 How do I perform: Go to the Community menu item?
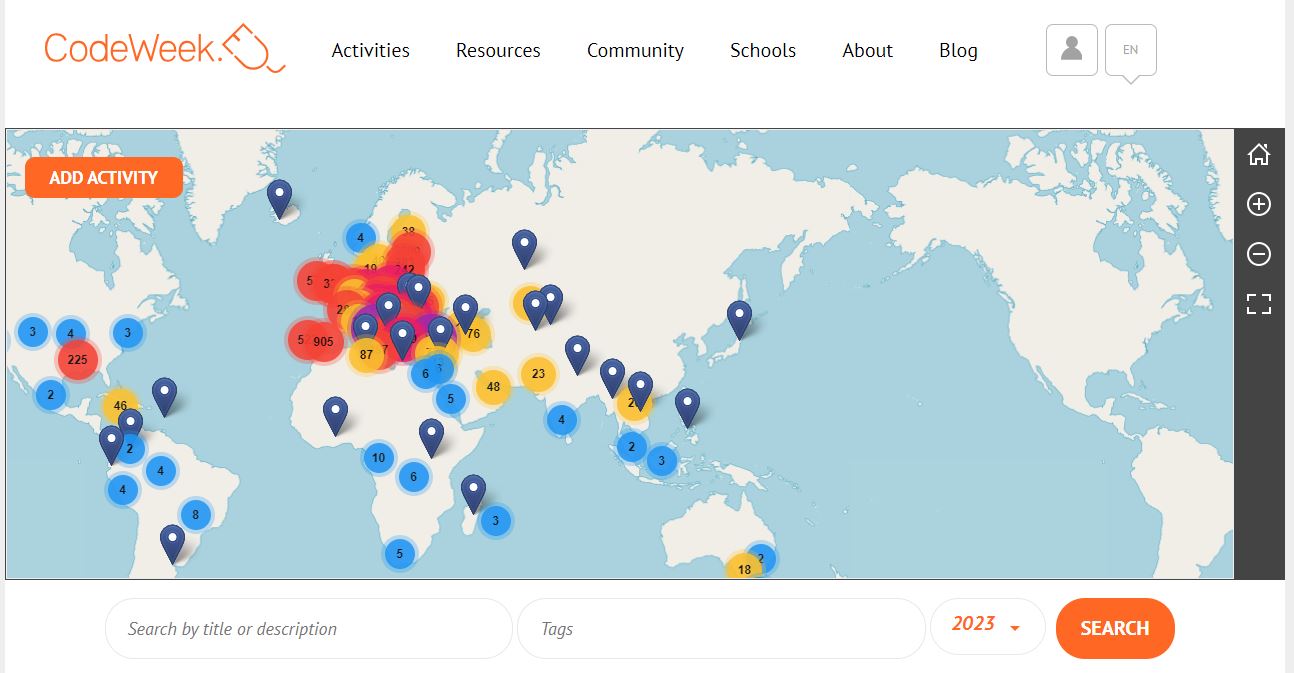point(635,50)
